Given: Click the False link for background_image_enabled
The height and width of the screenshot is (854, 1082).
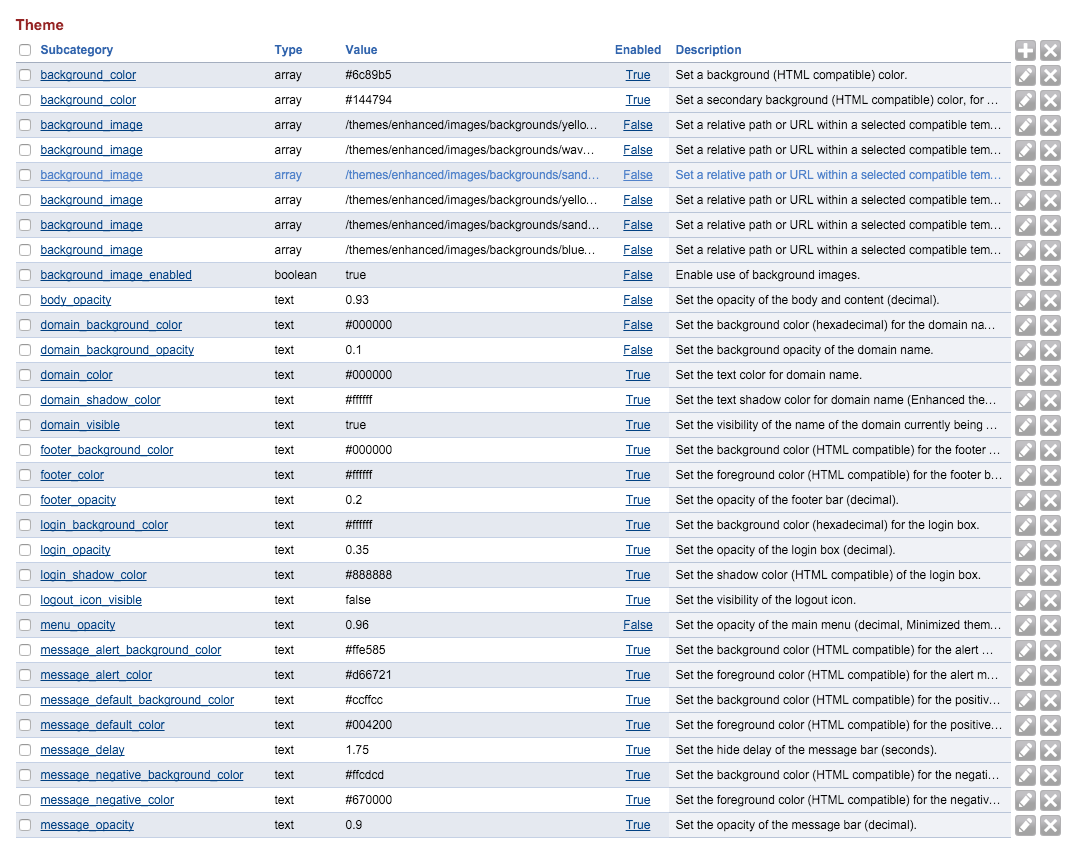Looking at the screenshot, I should point(638,275).
